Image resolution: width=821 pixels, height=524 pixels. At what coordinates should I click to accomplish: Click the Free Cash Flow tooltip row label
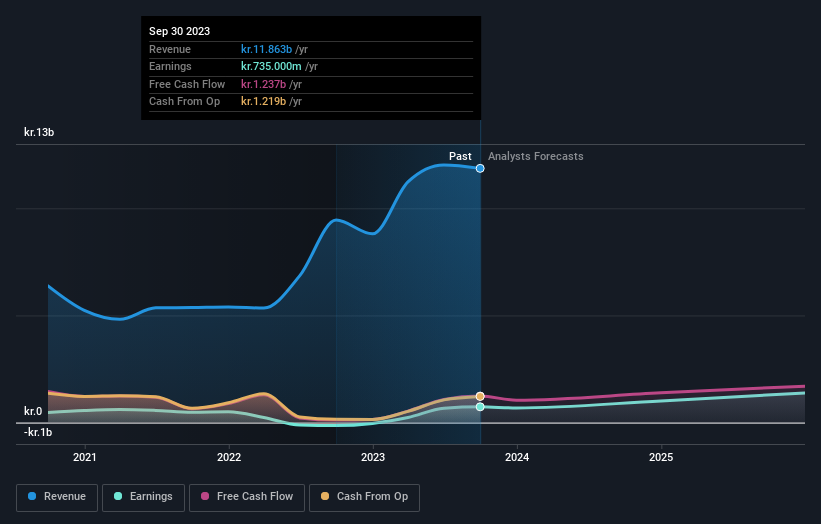pyautogui.click(x=187, y=84)
